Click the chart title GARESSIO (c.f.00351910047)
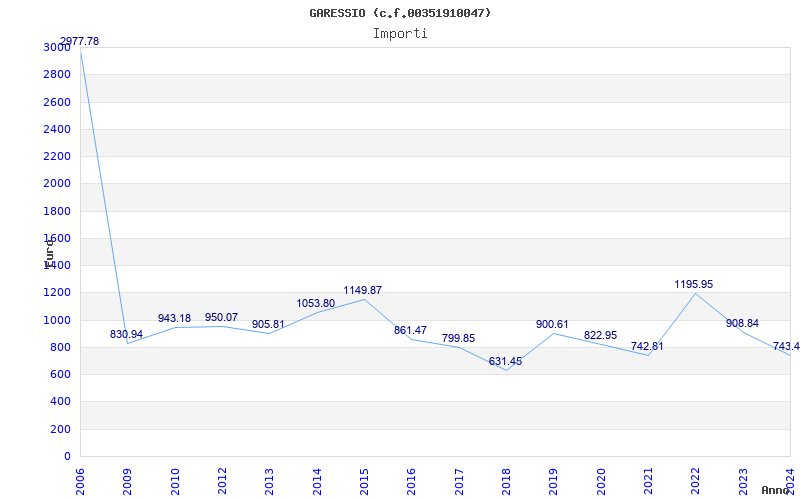The width and height of the screenshot is (800, 500). tap(400, 13)
